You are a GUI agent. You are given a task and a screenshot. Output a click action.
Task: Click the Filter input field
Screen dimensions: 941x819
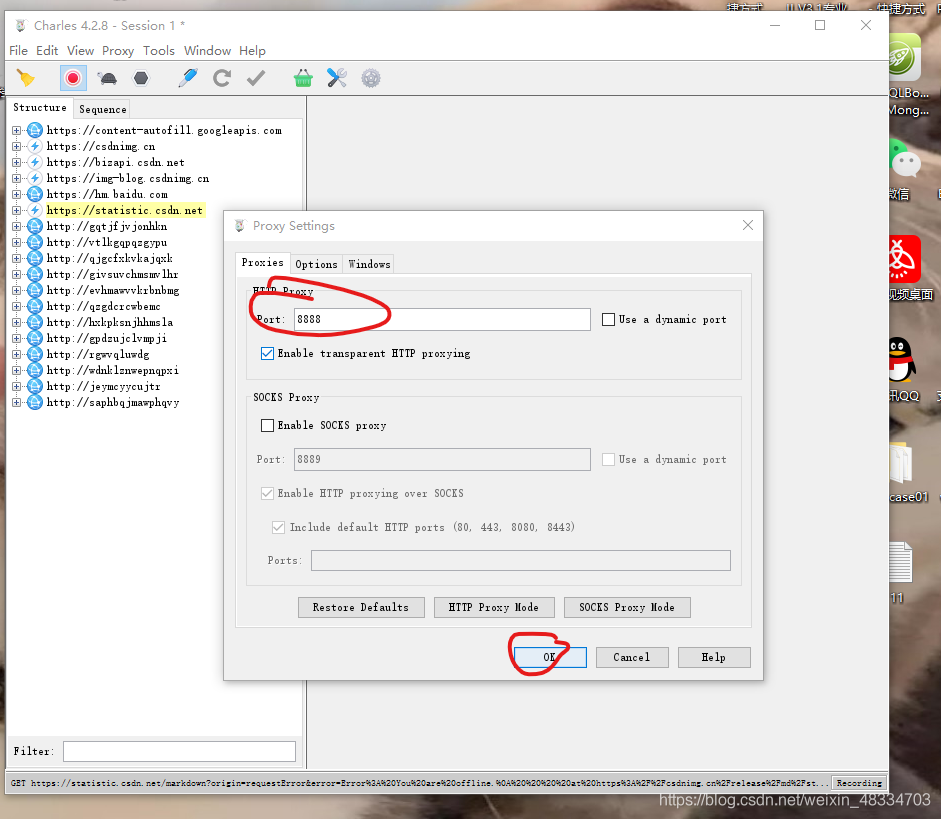(179, 751)
